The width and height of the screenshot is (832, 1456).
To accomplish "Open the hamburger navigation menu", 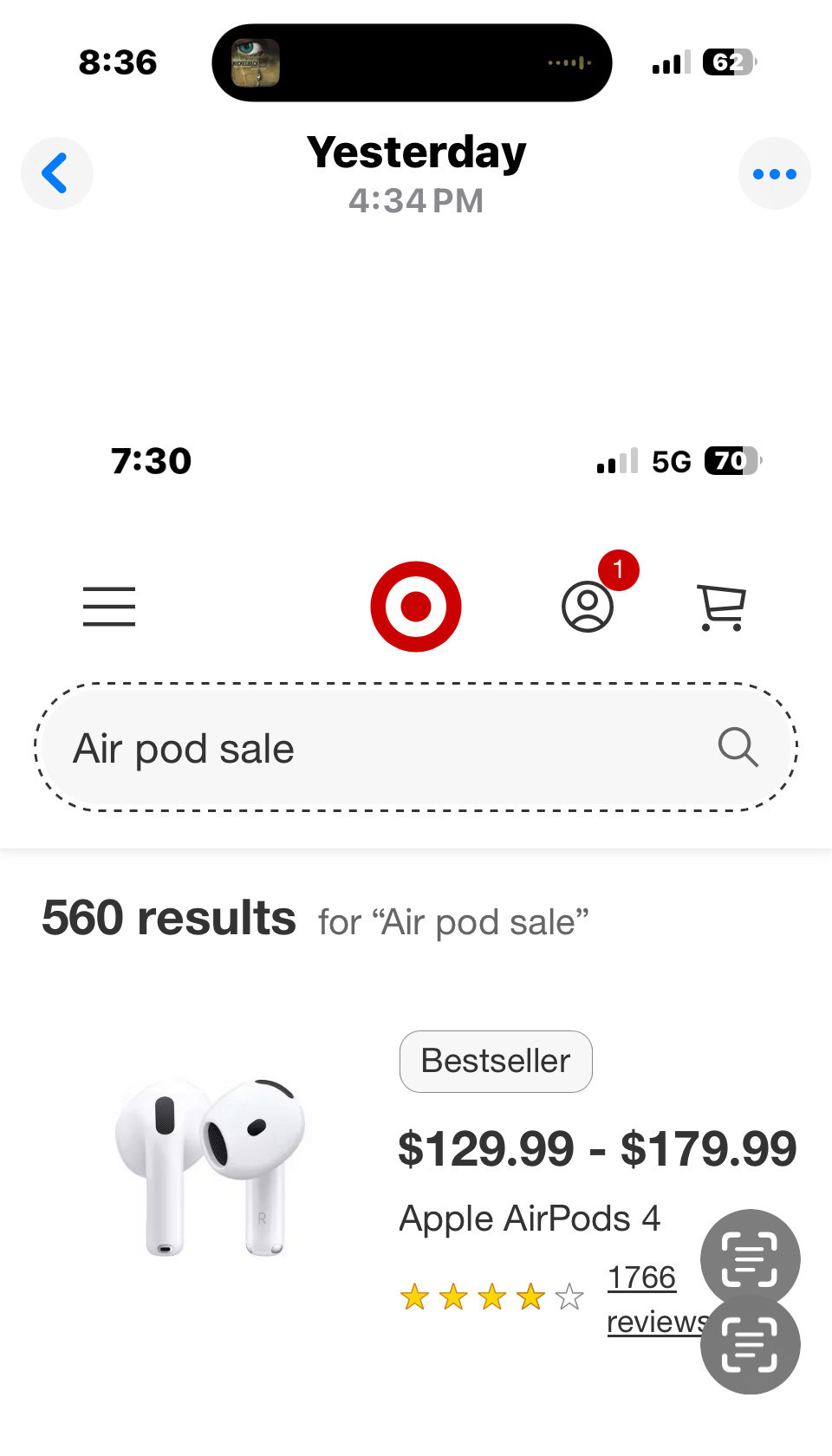I will (109, 607).
